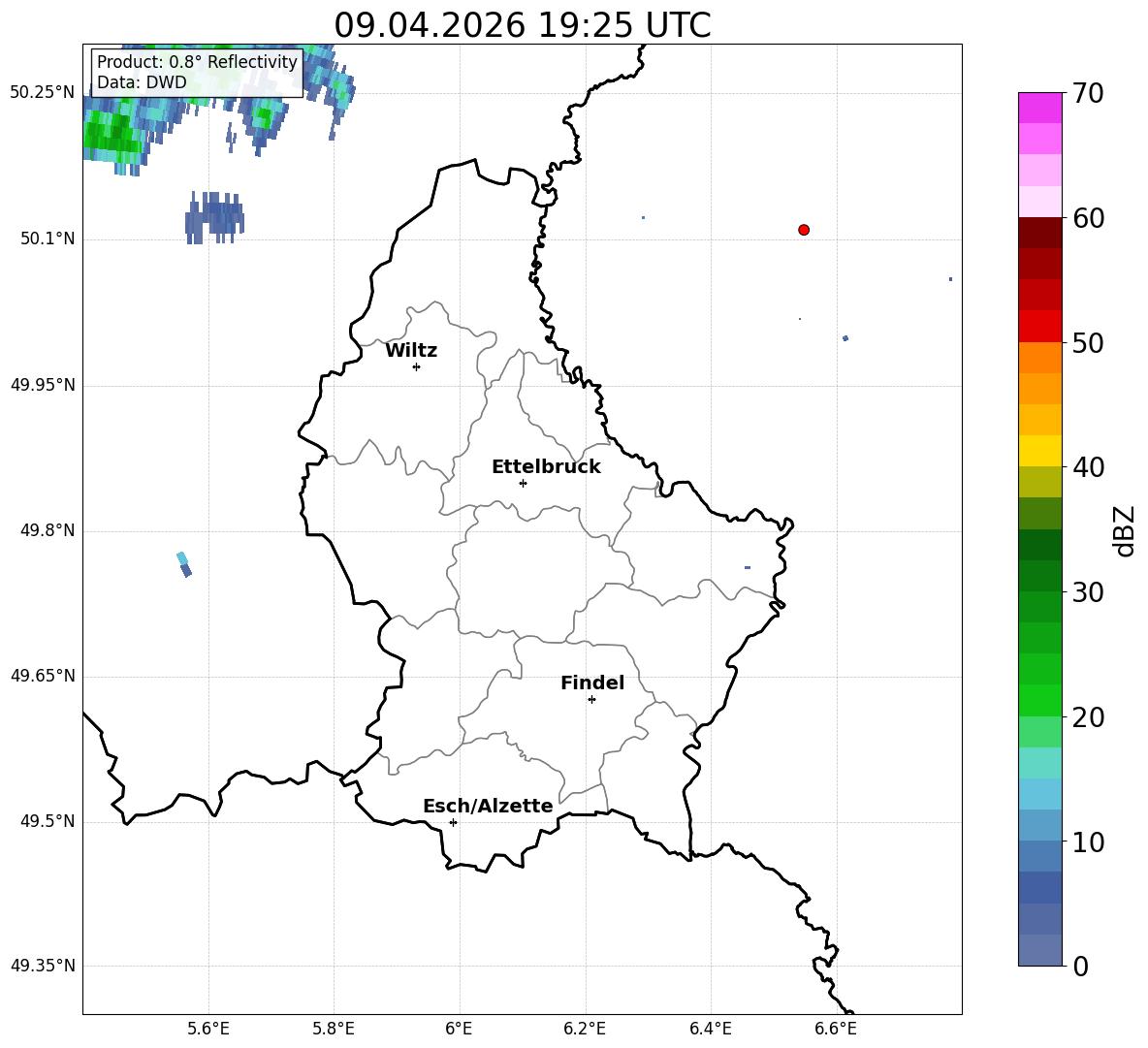Image resolution: width=1148 pixels, height=1048 pixels.
Task: Click the 6°E longitude tick label
Action: tap(459, 1029)
